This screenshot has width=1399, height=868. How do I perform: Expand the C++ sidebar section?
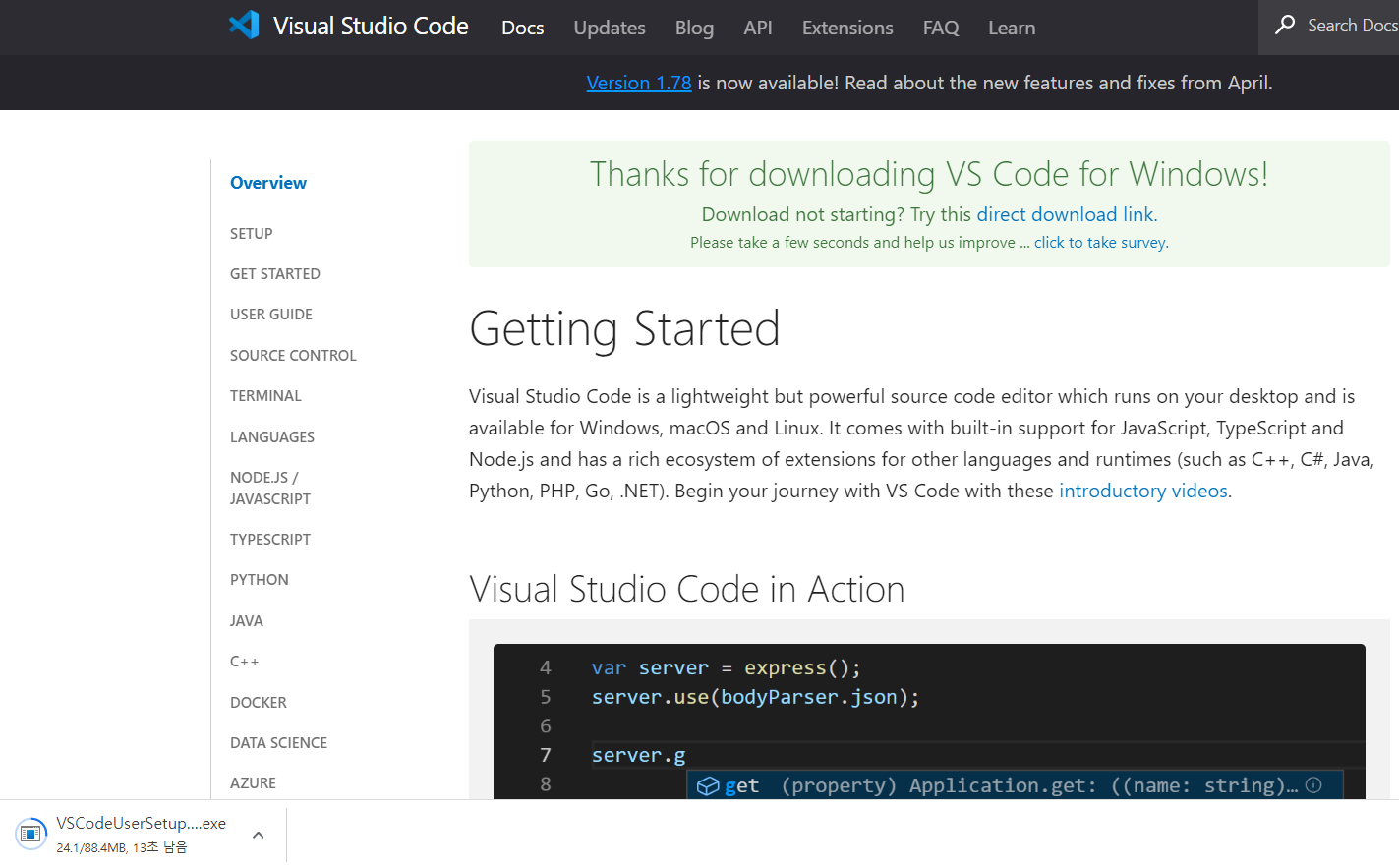point(245,662)
